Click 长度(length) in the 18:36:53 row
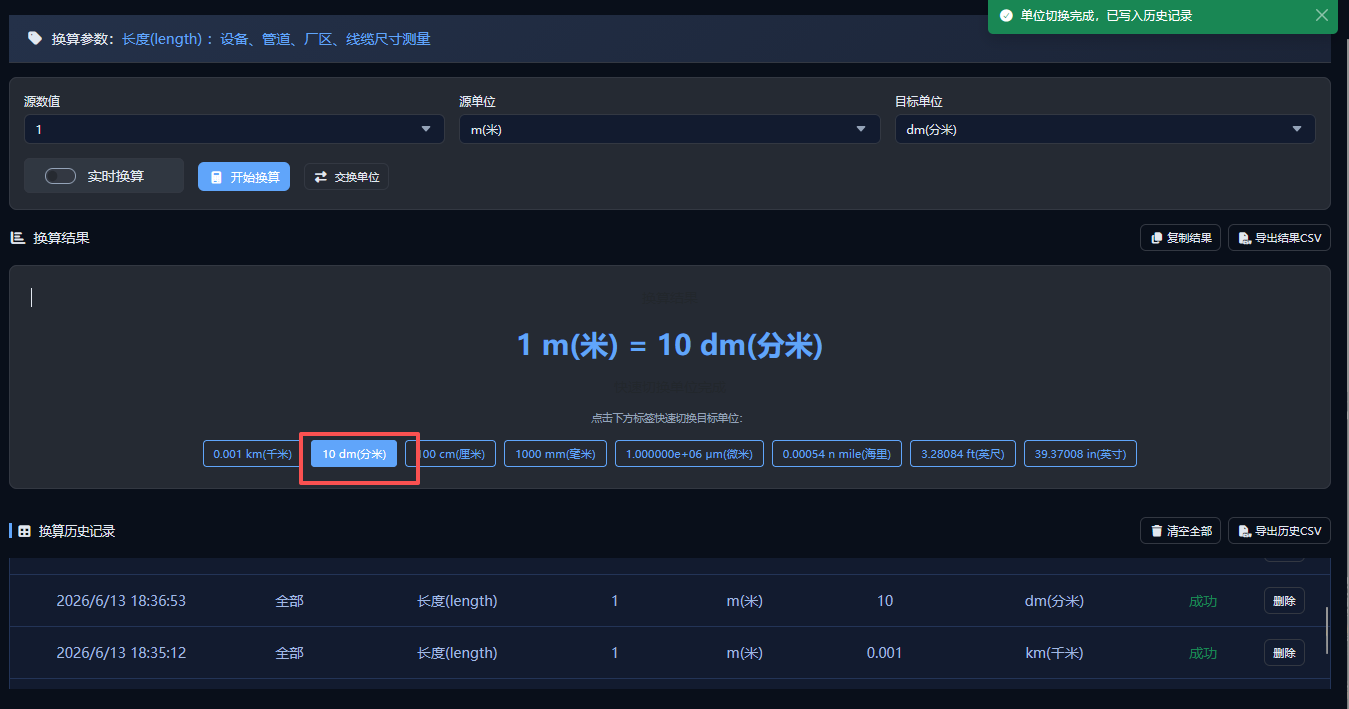This screenshot has width=1349, height=709. pos(457,601)
